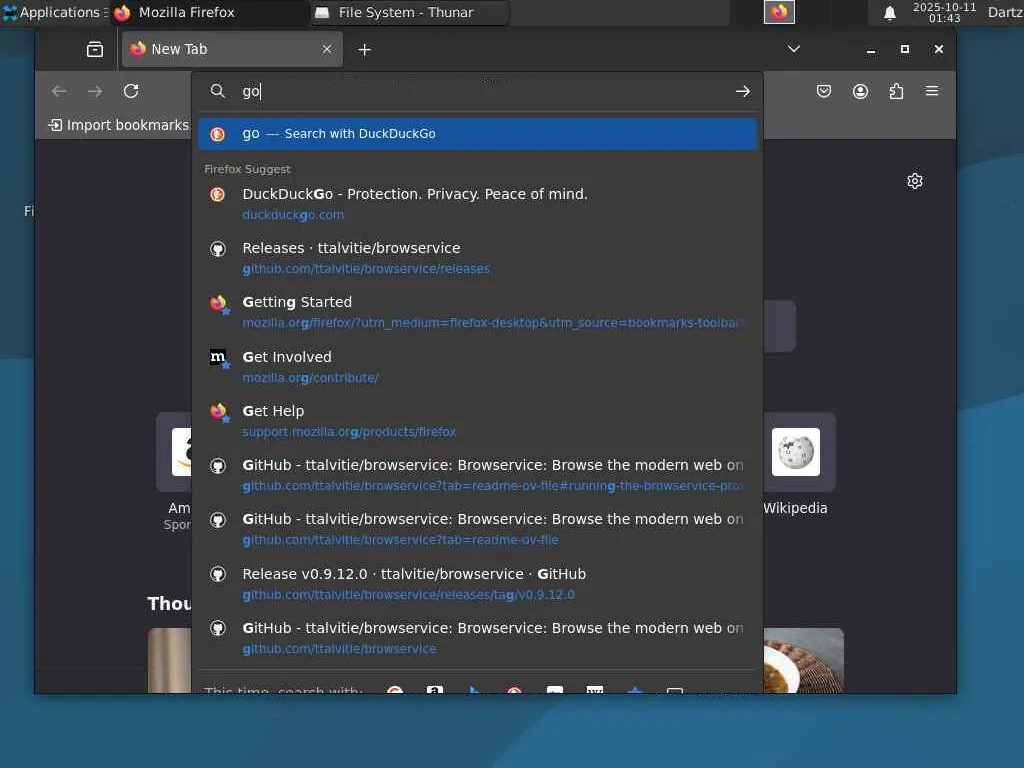This screenshot has width=1024, height=768.
Task: Click GitHub icon beside Releases suggestion
Action: [217, 249]
